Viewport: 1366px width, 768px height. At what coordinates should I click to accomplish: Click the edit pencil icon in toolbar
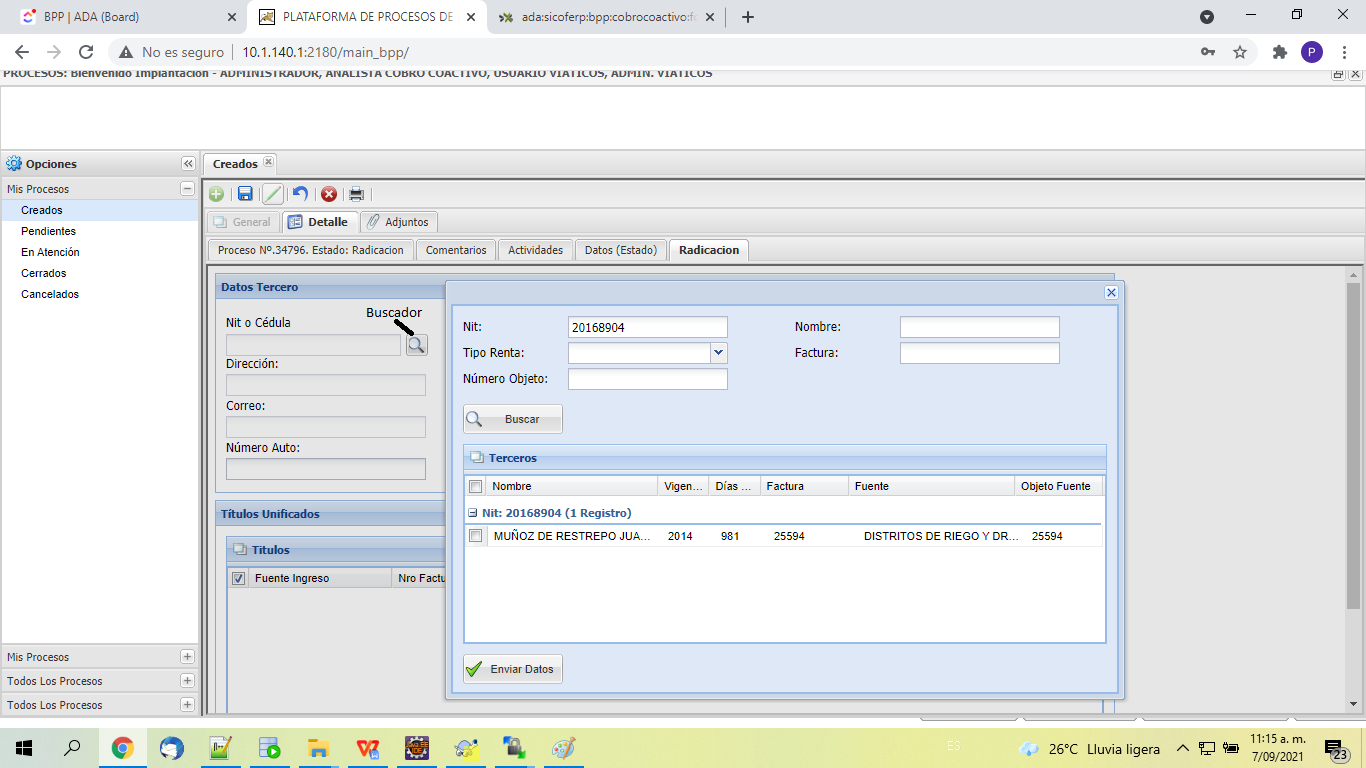point(272,194)
